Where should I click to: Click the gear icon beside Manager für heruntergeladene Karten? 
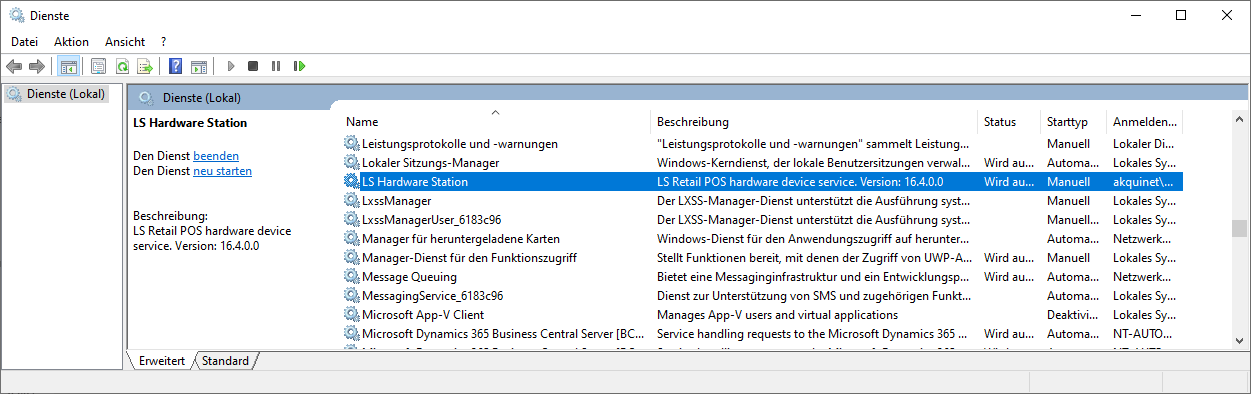[x=351, y=239]
